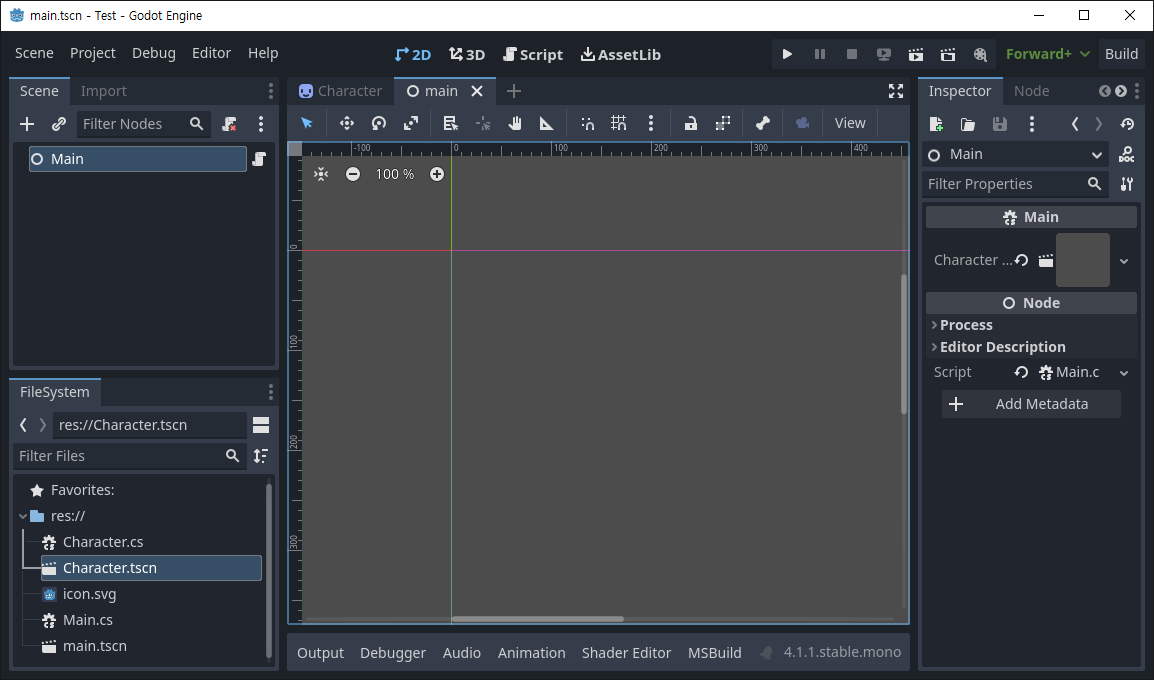Open the Inspector history list

point(1127,124)
